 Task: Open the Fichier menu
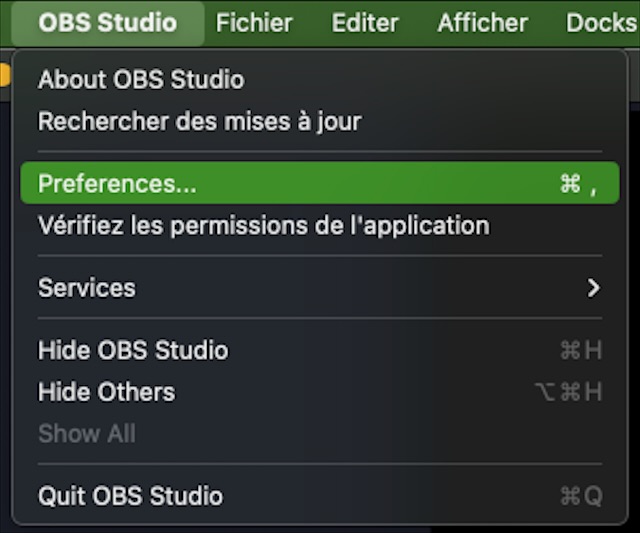point(254,22)
